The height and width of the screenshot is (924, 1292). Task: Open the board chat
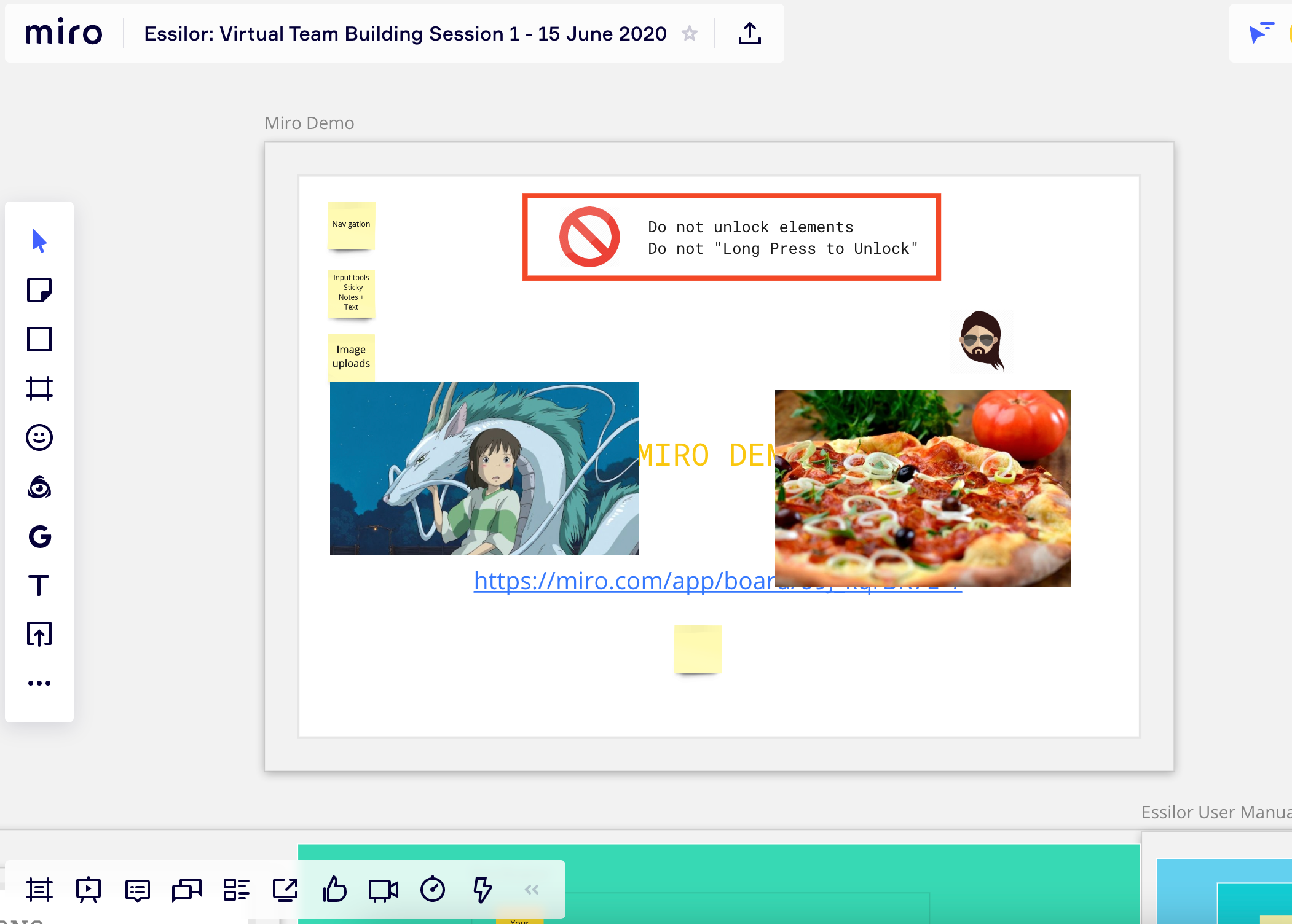point(187,890)
